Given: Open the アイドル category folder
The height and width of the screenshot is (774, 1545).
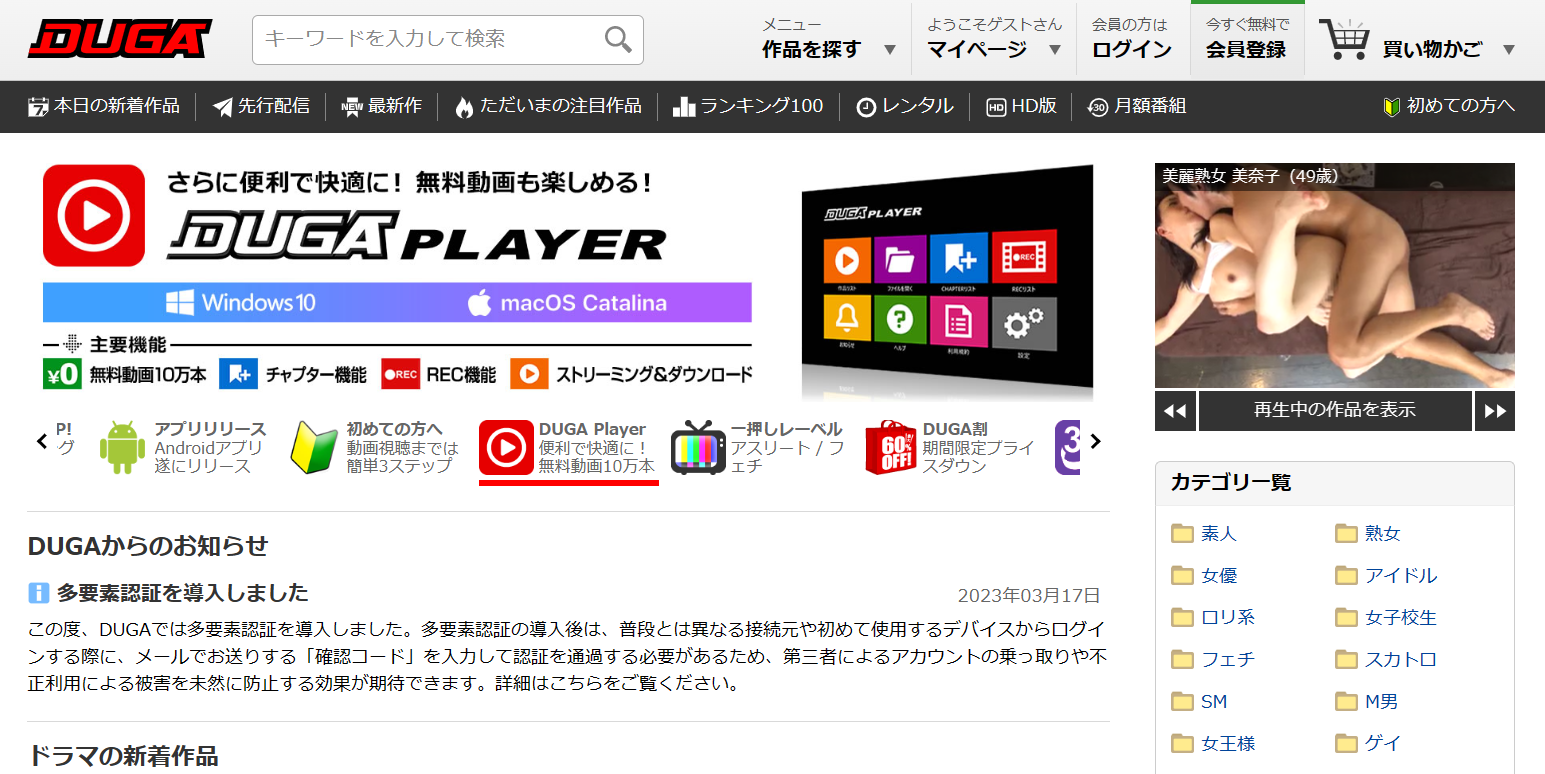Looking at the screenshot, I should [1386, 576].
